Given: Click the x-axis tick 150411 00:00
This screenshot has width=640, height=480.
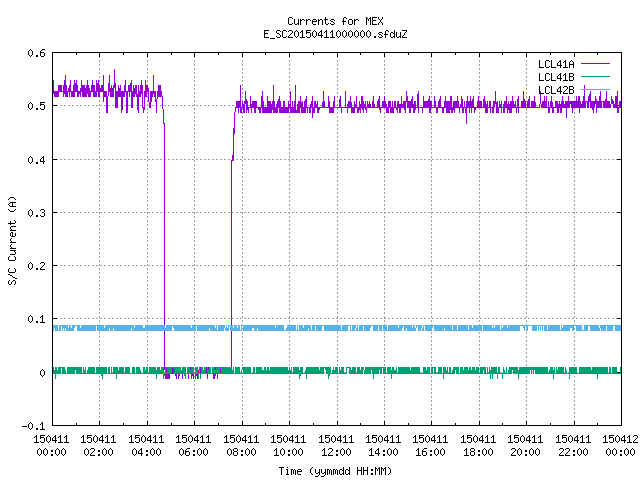Looking at the screenshot, I should pyautogui.click(x=51, y=445).
